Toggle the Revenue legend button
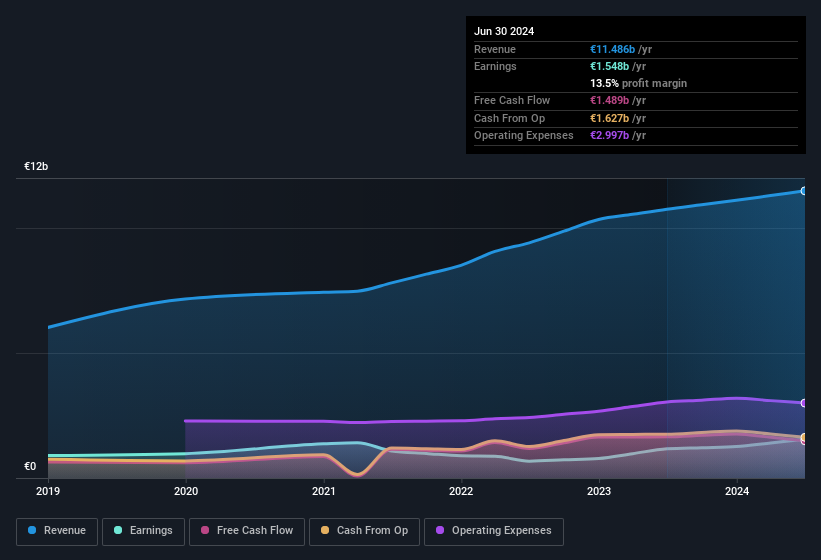Image resolution: width=821 pixels, height=560 pixels. (57, 531)
